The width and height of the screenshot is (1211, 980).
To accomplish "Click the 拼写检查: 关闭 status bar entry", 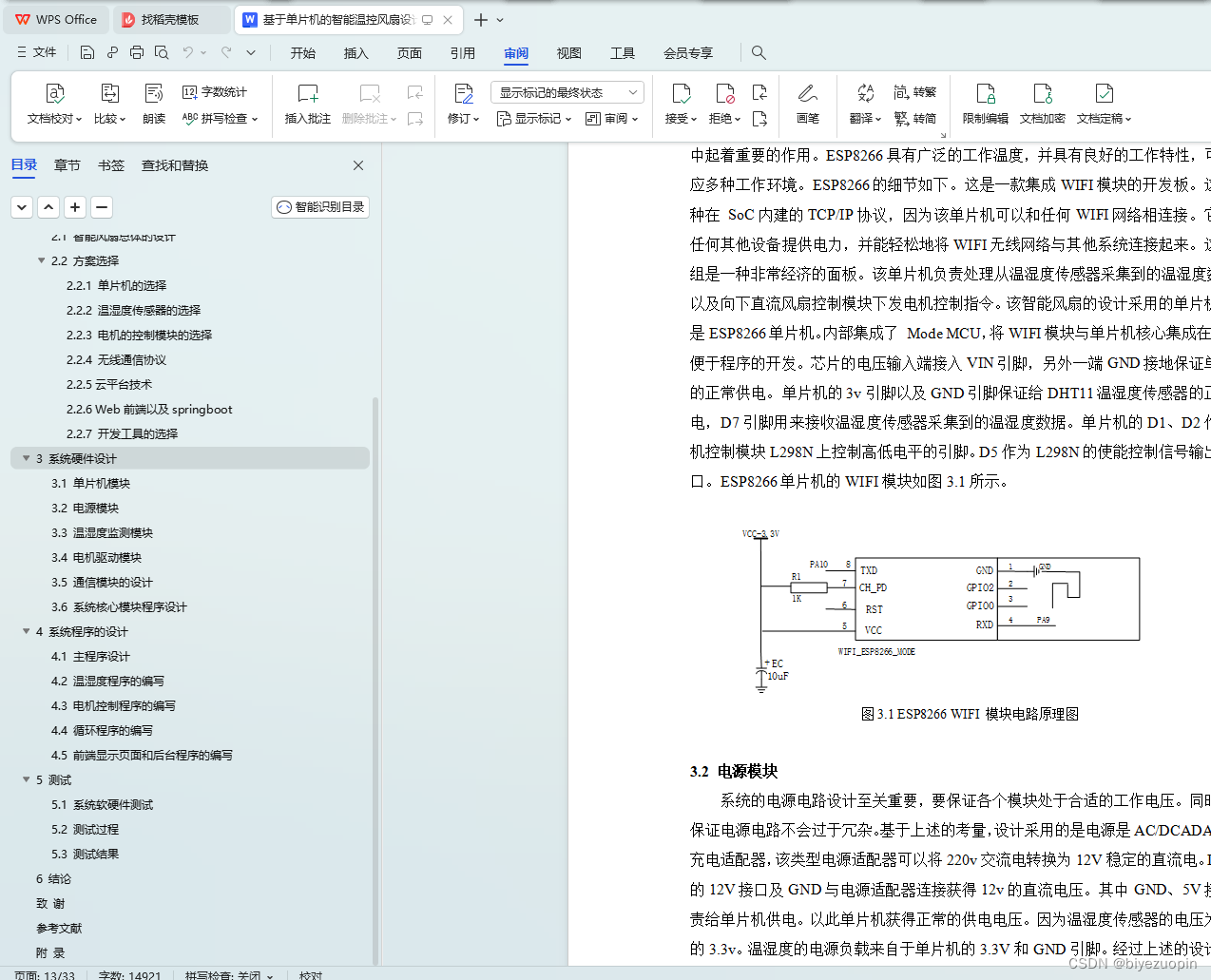I will tap(228, 974).
